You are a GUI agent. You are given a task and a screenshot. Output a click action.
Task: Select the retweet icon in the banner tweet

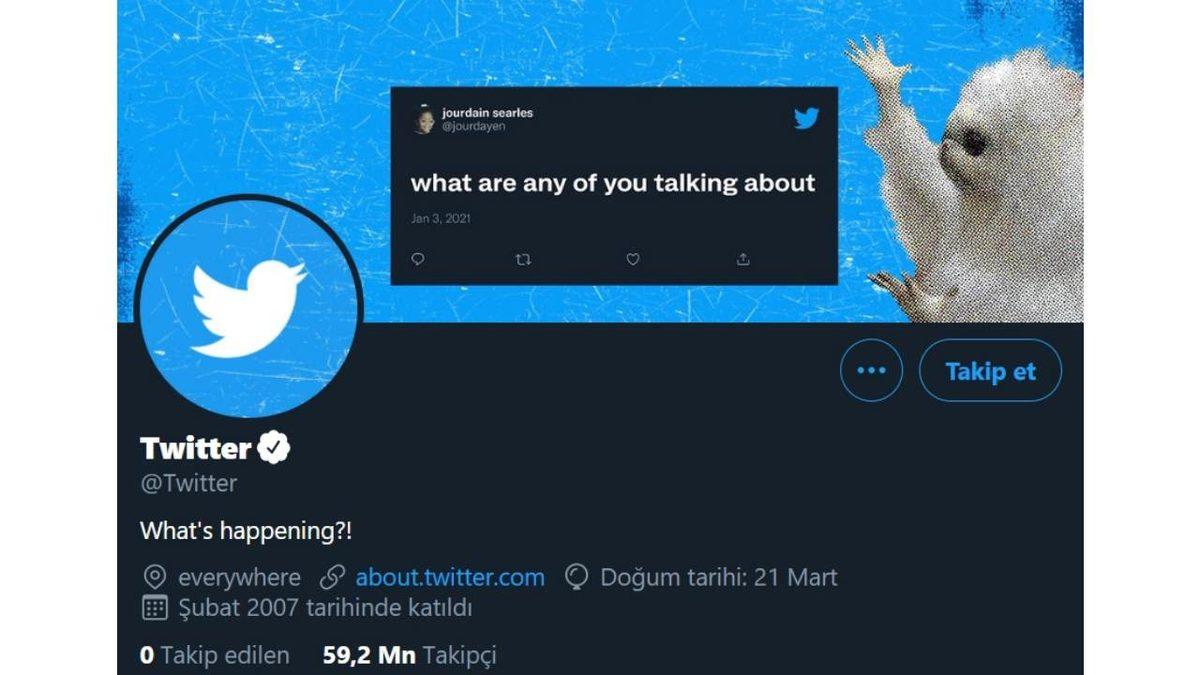click(x=522, y=258)
